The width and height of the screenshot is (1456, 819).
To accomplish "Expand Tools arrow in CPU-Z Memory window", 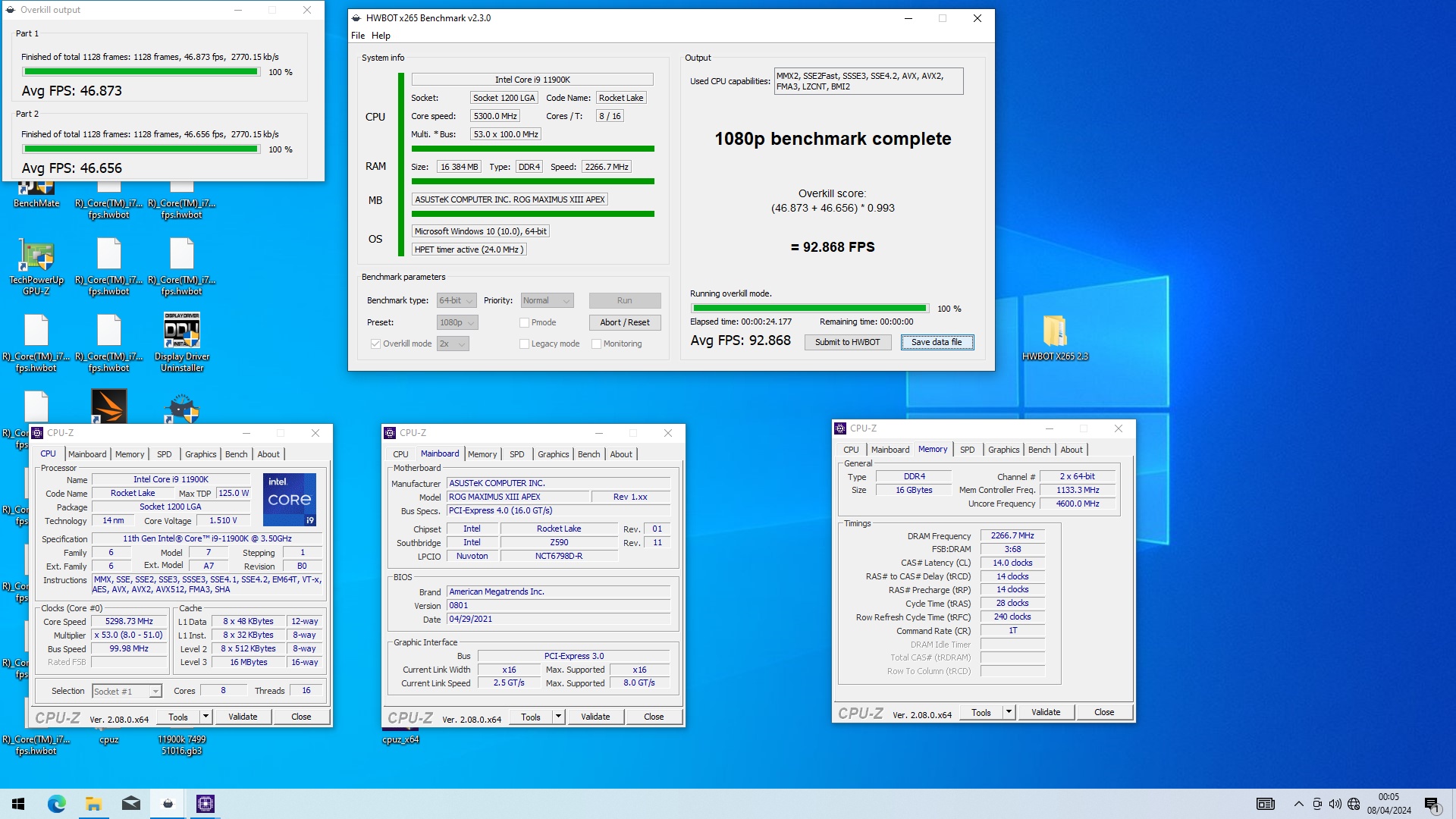I will [x=1009, y=712].
